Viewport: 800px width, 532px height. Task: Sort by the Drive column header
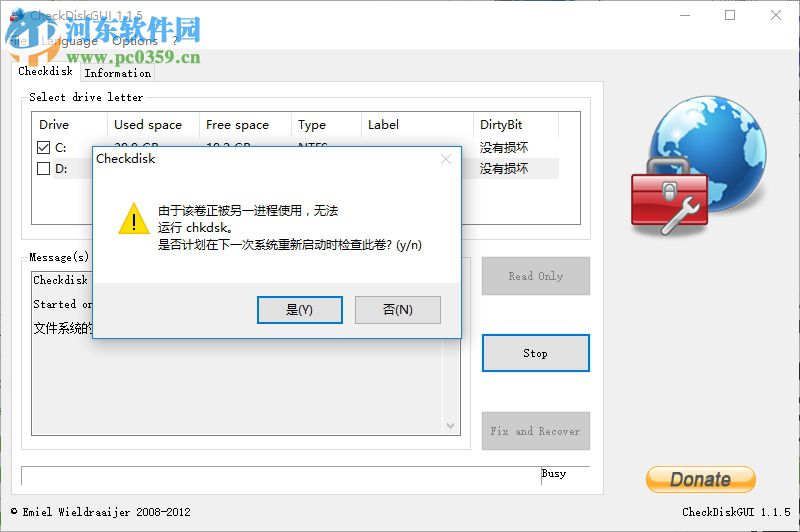(x=69, y=124)
